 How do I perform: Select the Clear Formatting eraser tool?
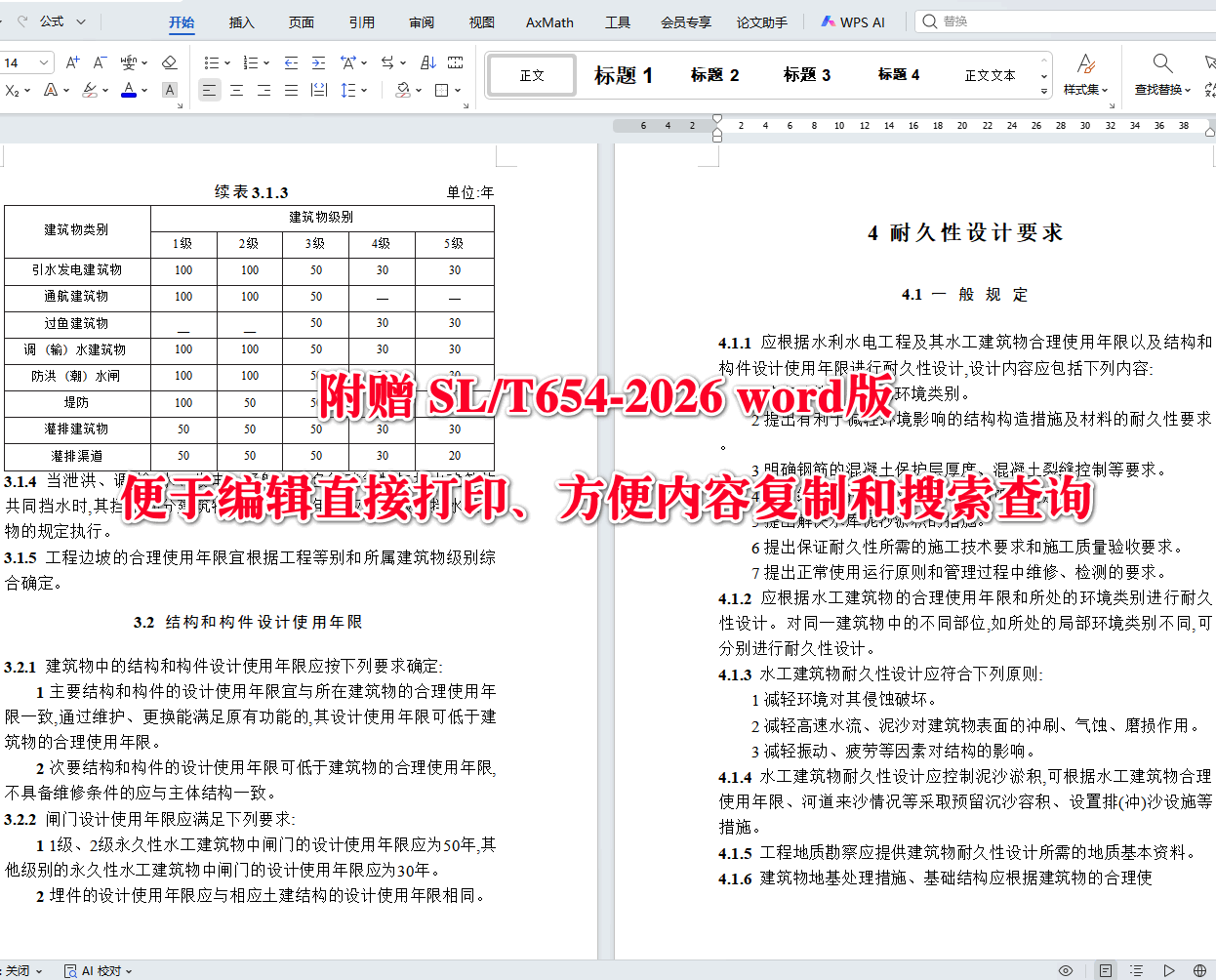coord(169,62)
